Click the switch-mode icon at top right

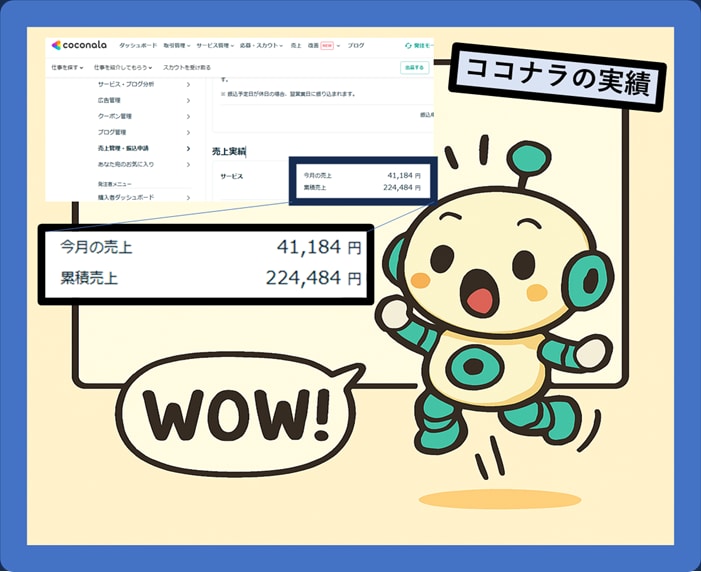tap(408, 46)
